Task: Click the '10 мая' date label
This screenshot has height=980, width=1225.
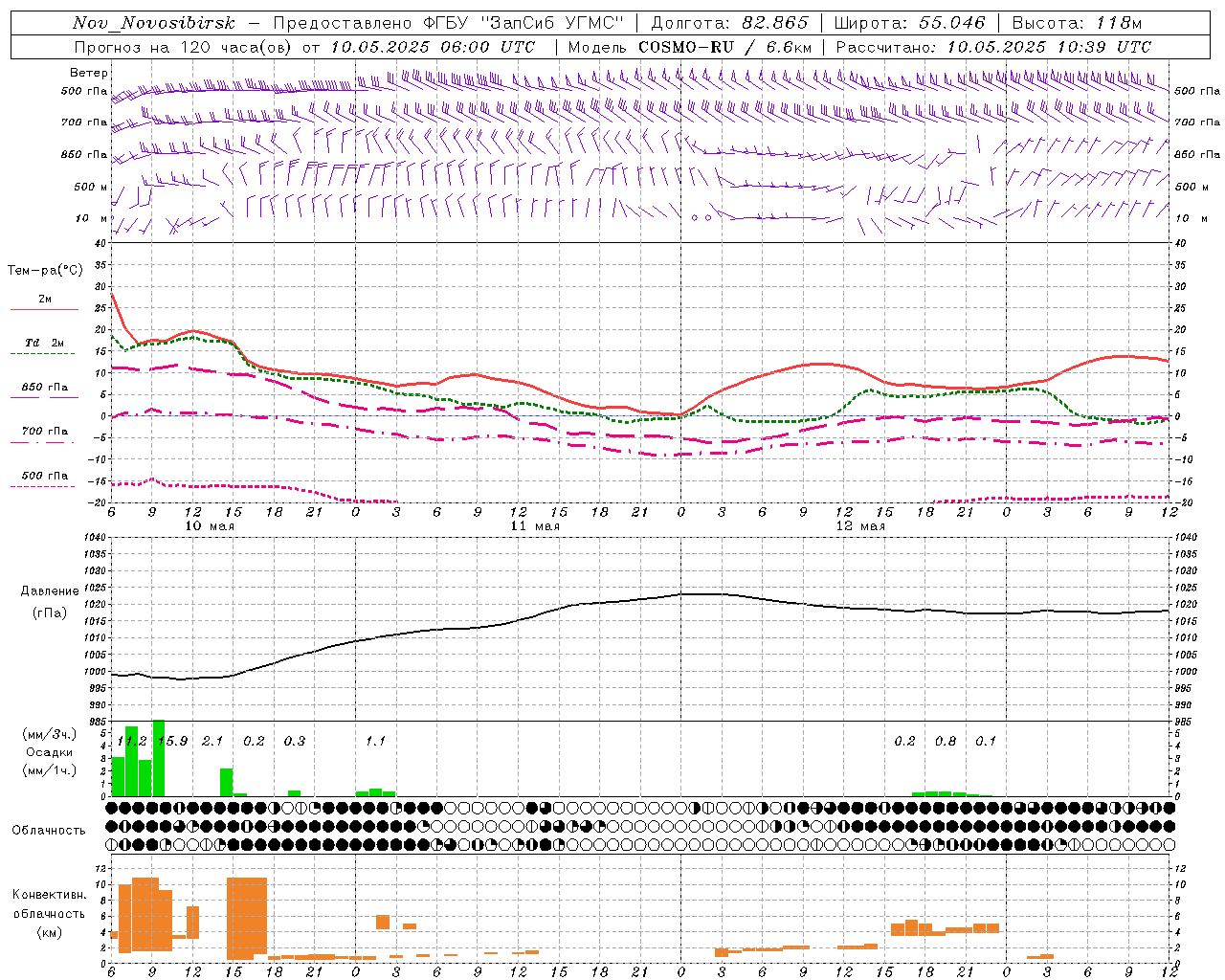Action: pyautogui.click(x=210, y=526)
